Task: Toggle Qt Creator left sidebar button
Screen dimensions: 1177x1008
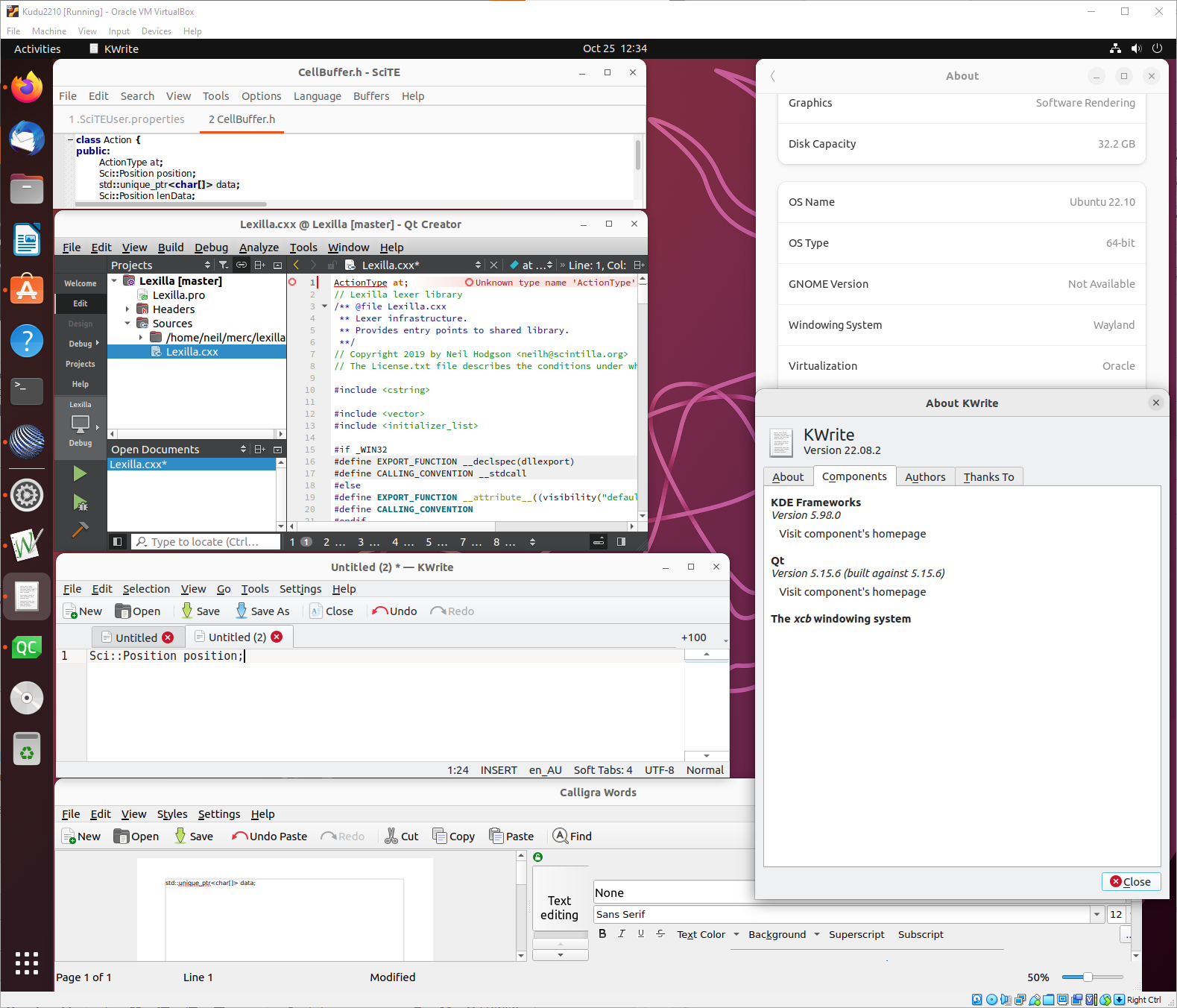Action: 117,542
